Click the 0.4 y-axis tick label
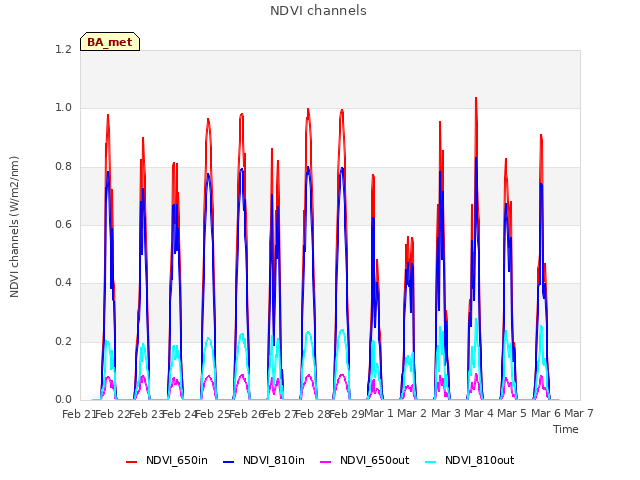 pos(63,282)
